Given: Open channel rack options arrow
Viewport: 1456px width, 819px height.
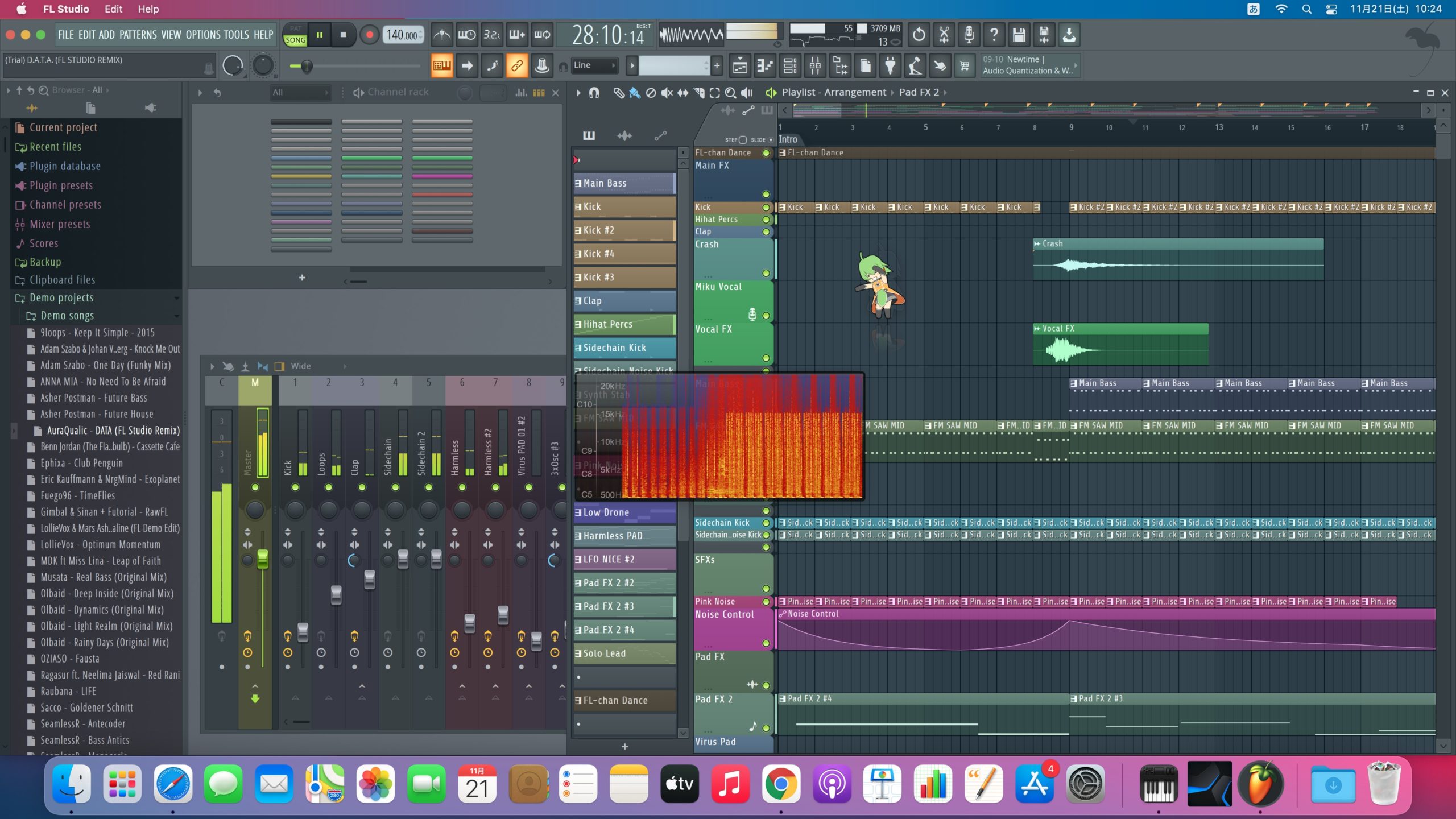Looking at the screenshot, I should click(200, 93).
